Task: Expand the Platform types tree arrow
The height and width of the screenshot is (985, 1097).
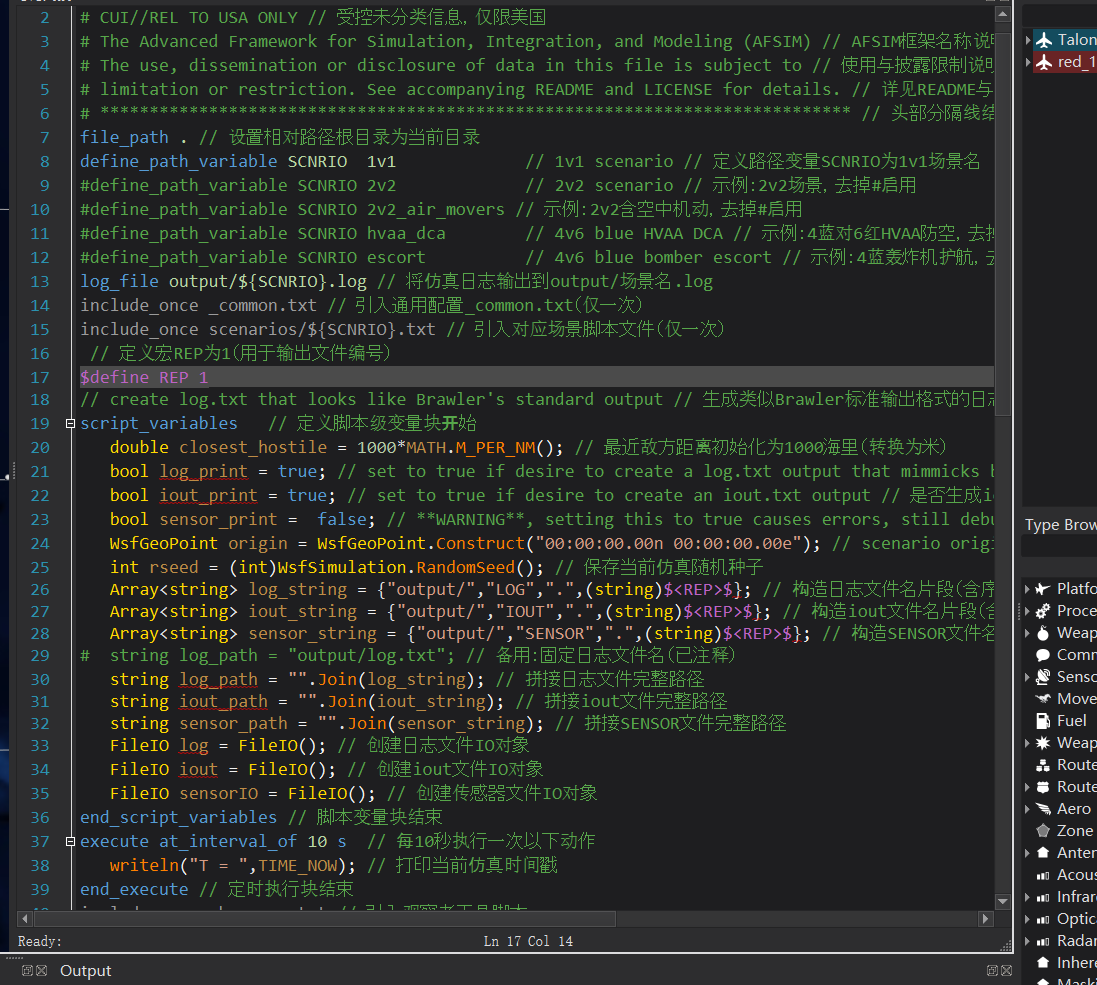Action: coord(1028,589)
